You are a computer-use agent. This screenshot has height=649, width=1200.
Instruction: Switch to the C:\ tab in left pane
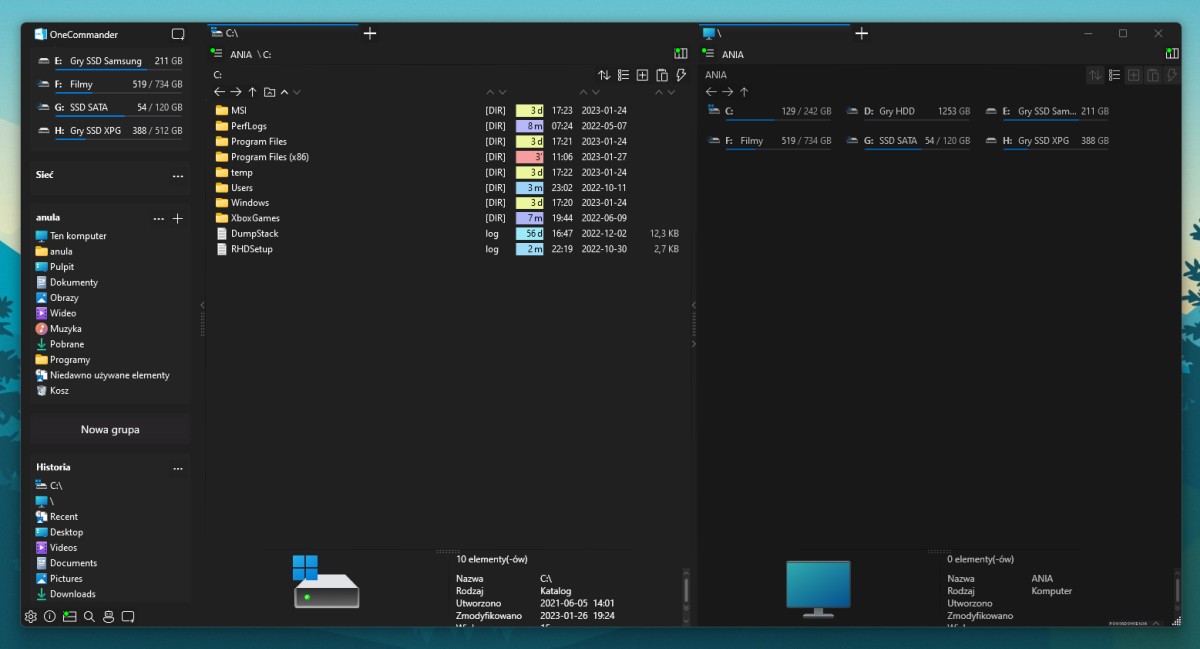(x=280, y=33)
